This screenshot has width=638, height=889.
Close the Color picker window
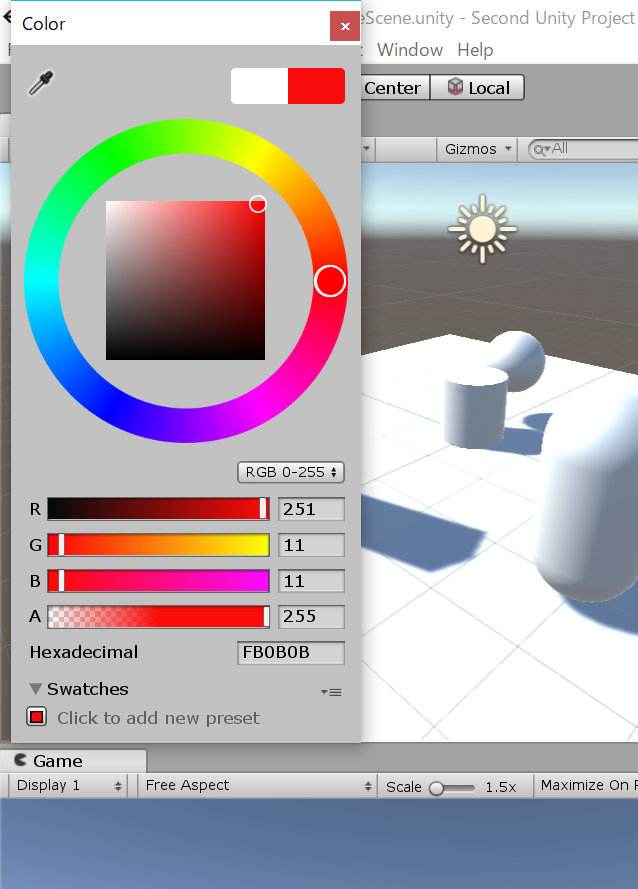click(x=344, y=26)
